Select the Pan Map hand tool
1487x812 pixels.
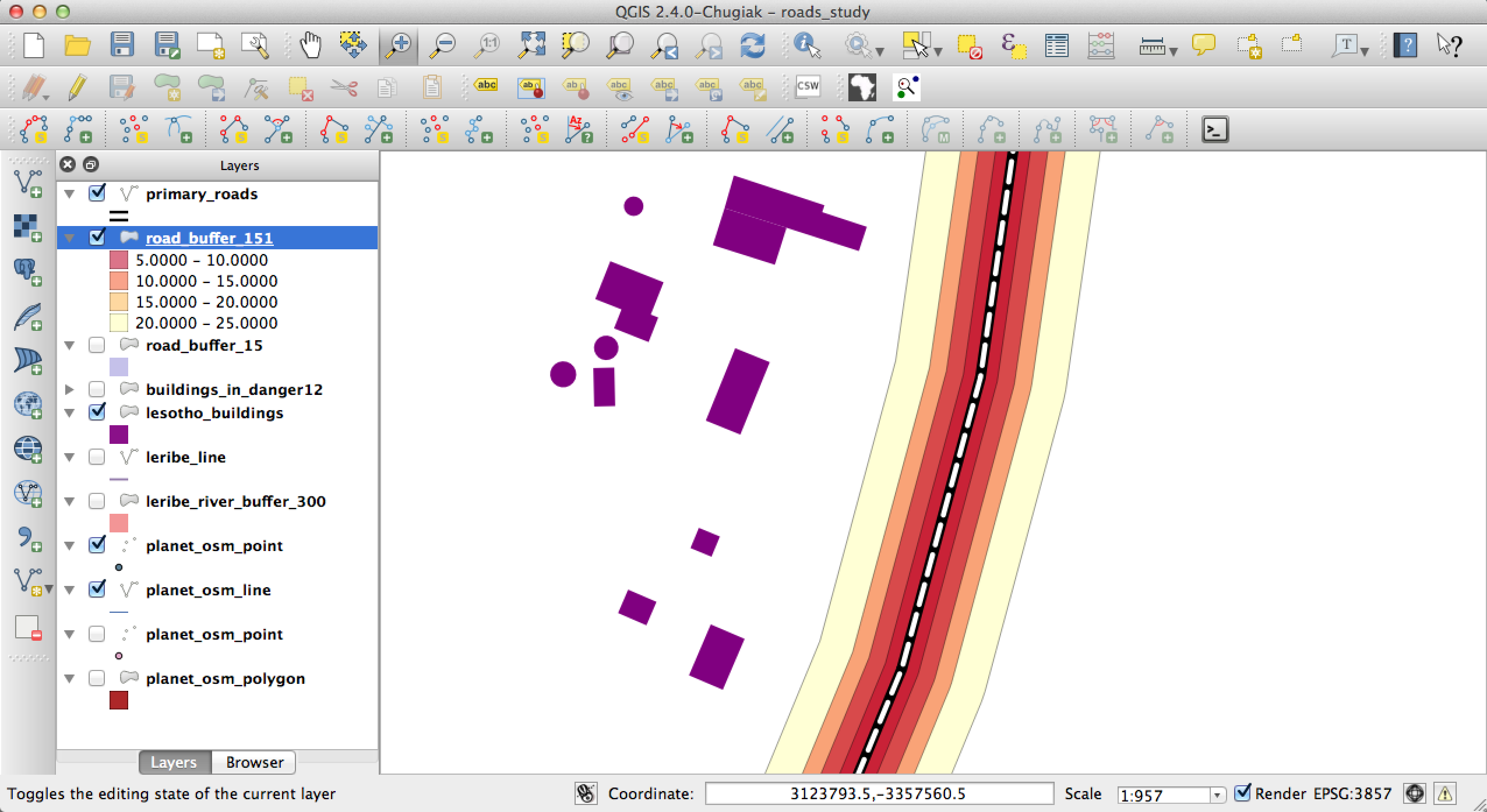[x=311, y=45]
